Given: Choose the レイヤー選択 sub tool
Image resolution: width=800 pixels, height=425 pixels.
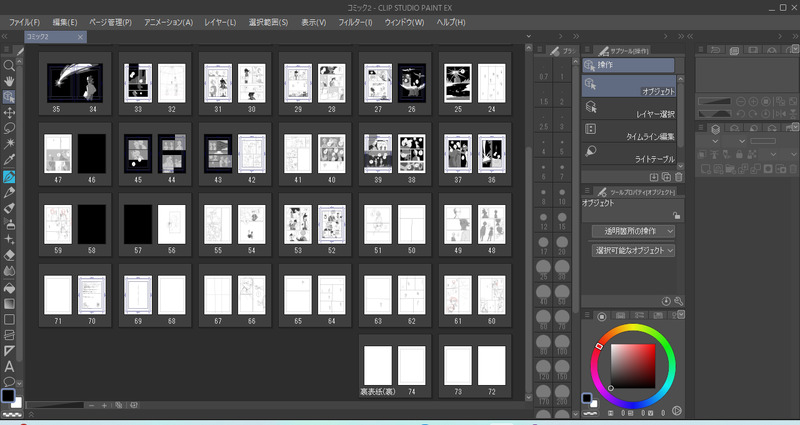Looking at the screenshot, I should click(x=629, y=108).
